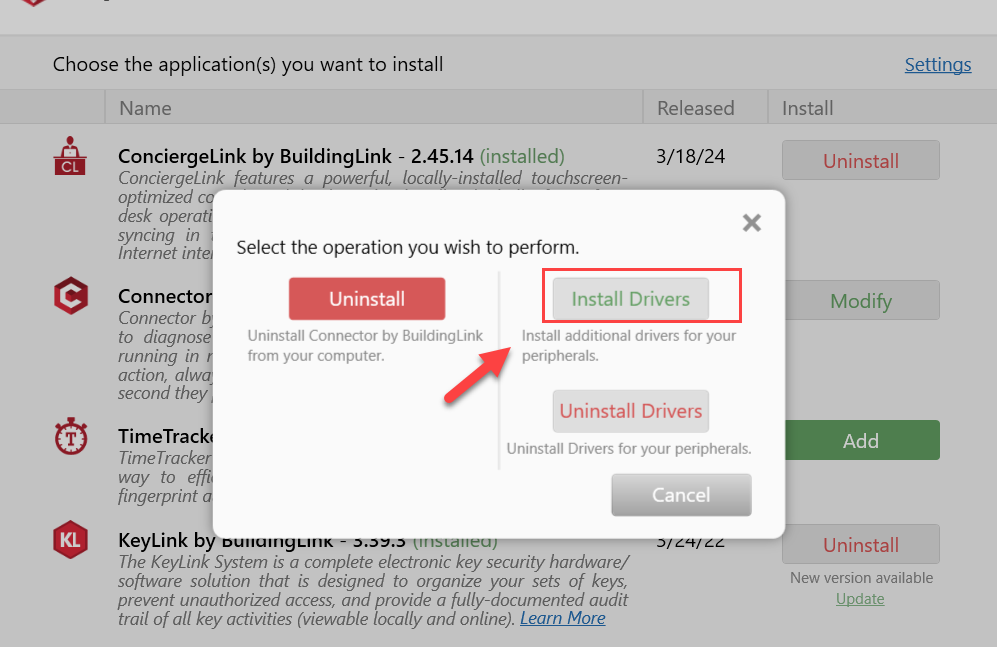Viewport: 997px width, 647px height.
Task: Click the Name column header
Action: point(374,107)
